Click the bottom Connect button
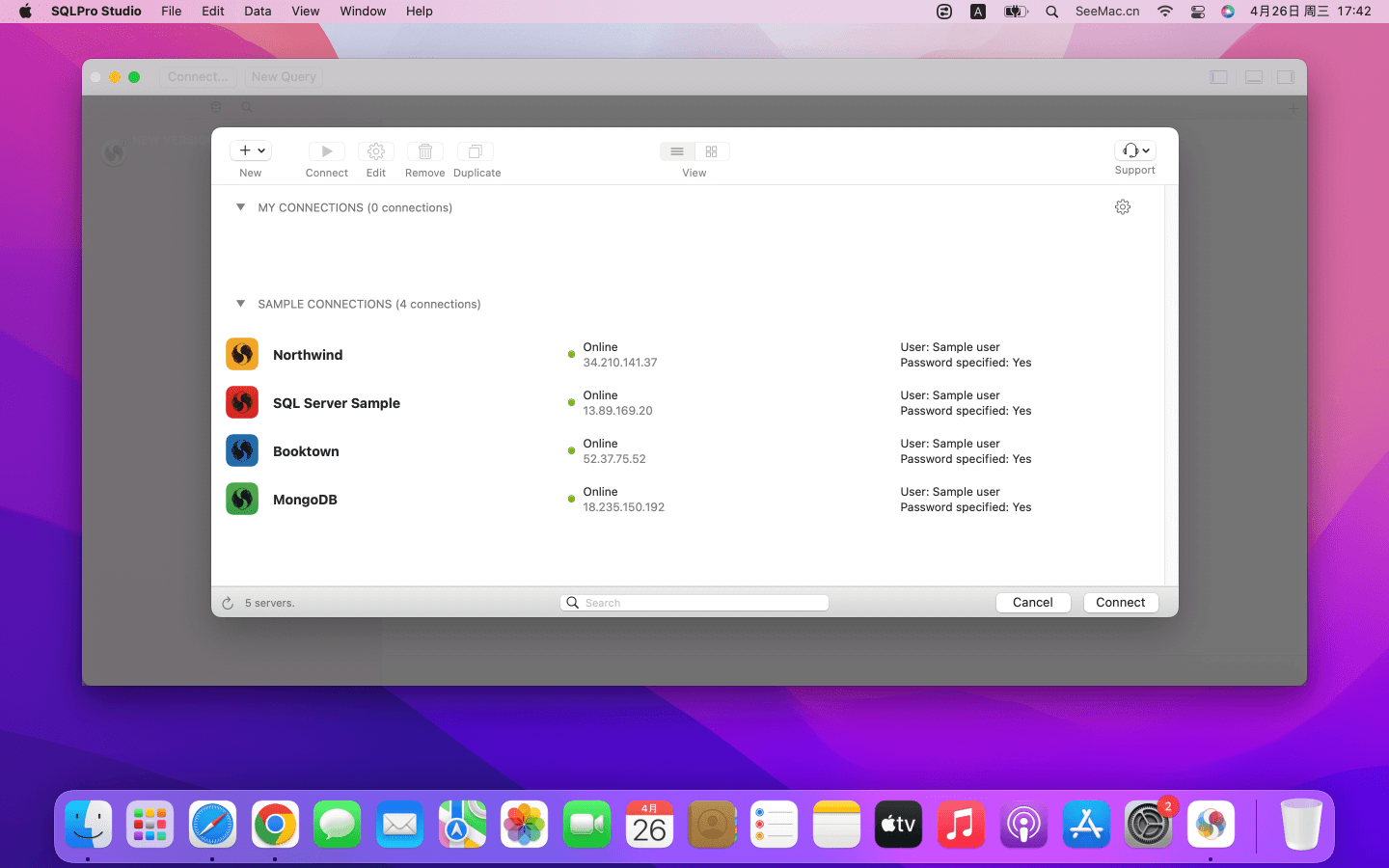 1121,602
